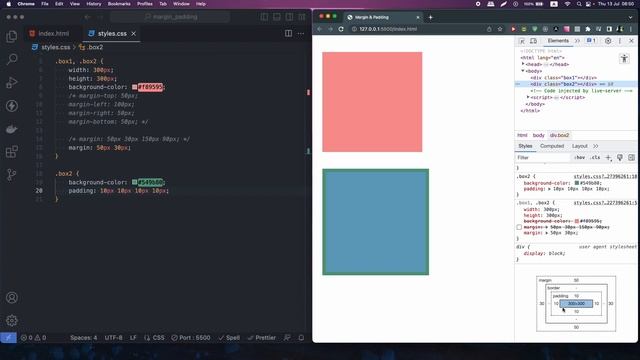
Task: Select the DevTools Elements tab
Action: [558, 41]
